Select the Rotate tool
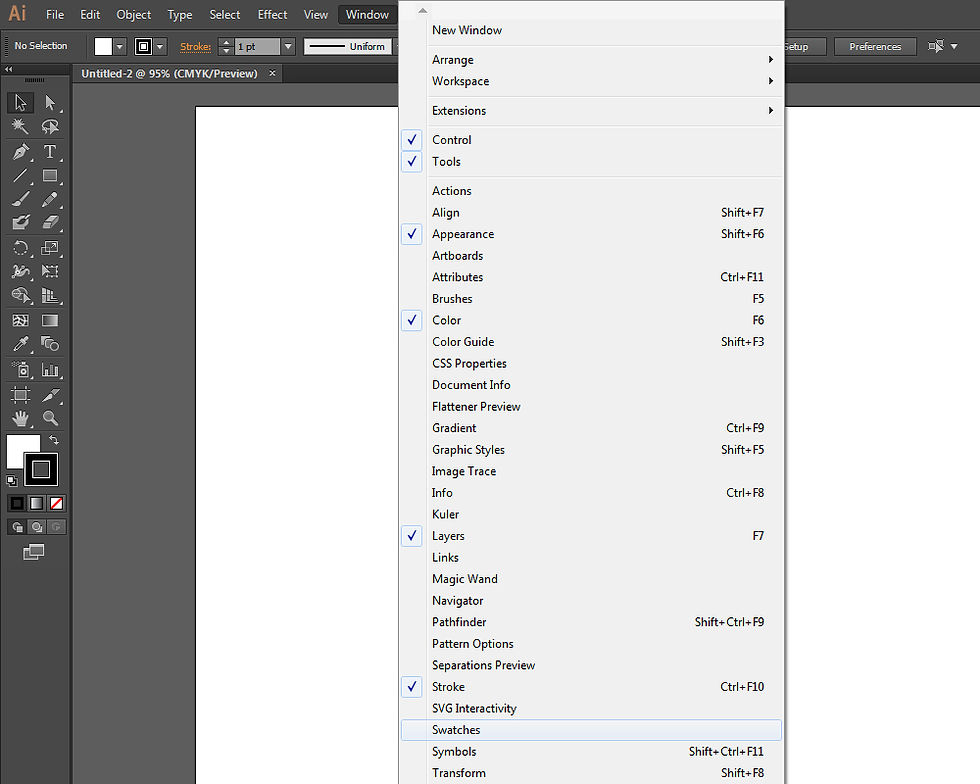Screen dimensions: 980x784 pyautogui.click(x=20, y=248)
